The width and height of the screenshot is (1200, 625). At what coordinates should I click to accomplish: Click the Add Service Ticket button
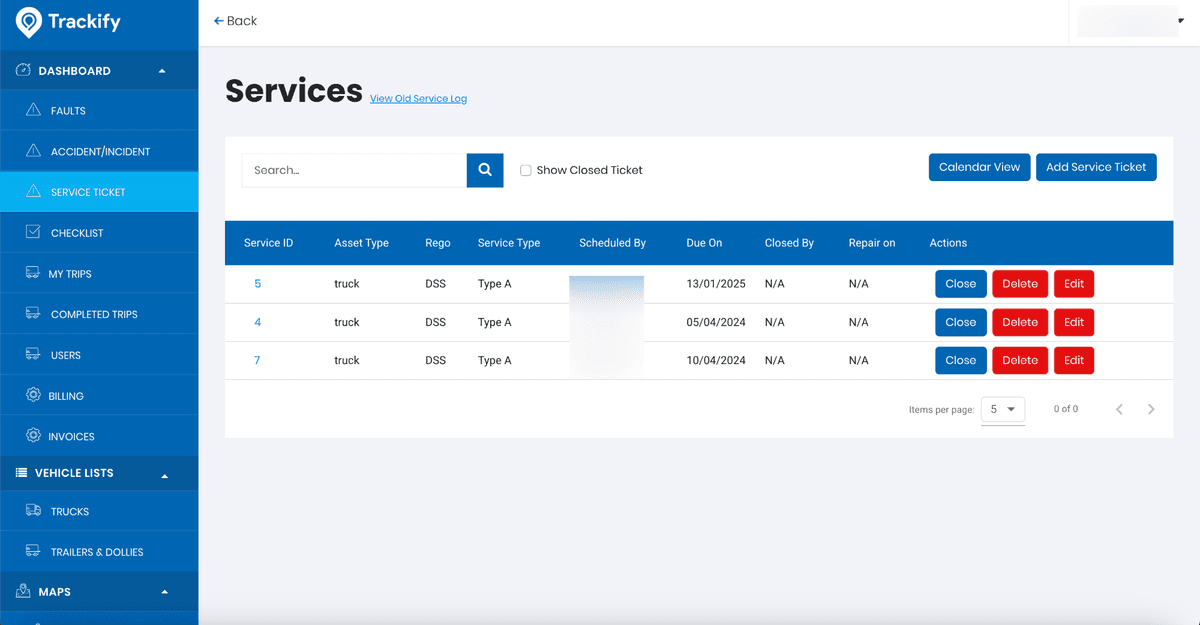[1096, 167]
